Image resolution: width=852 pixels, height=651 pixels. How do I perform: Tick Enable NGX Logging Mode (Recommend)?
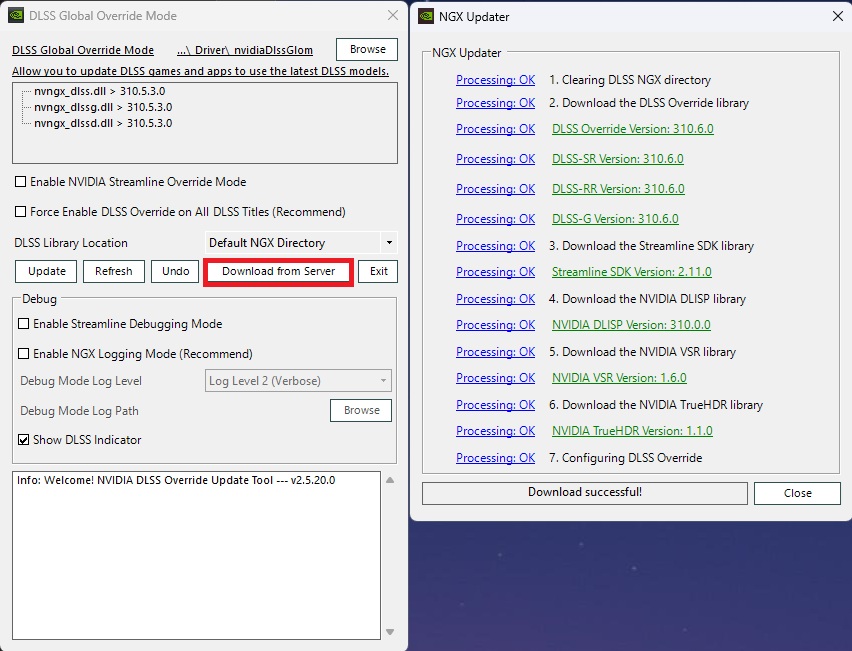pos(23,354)
